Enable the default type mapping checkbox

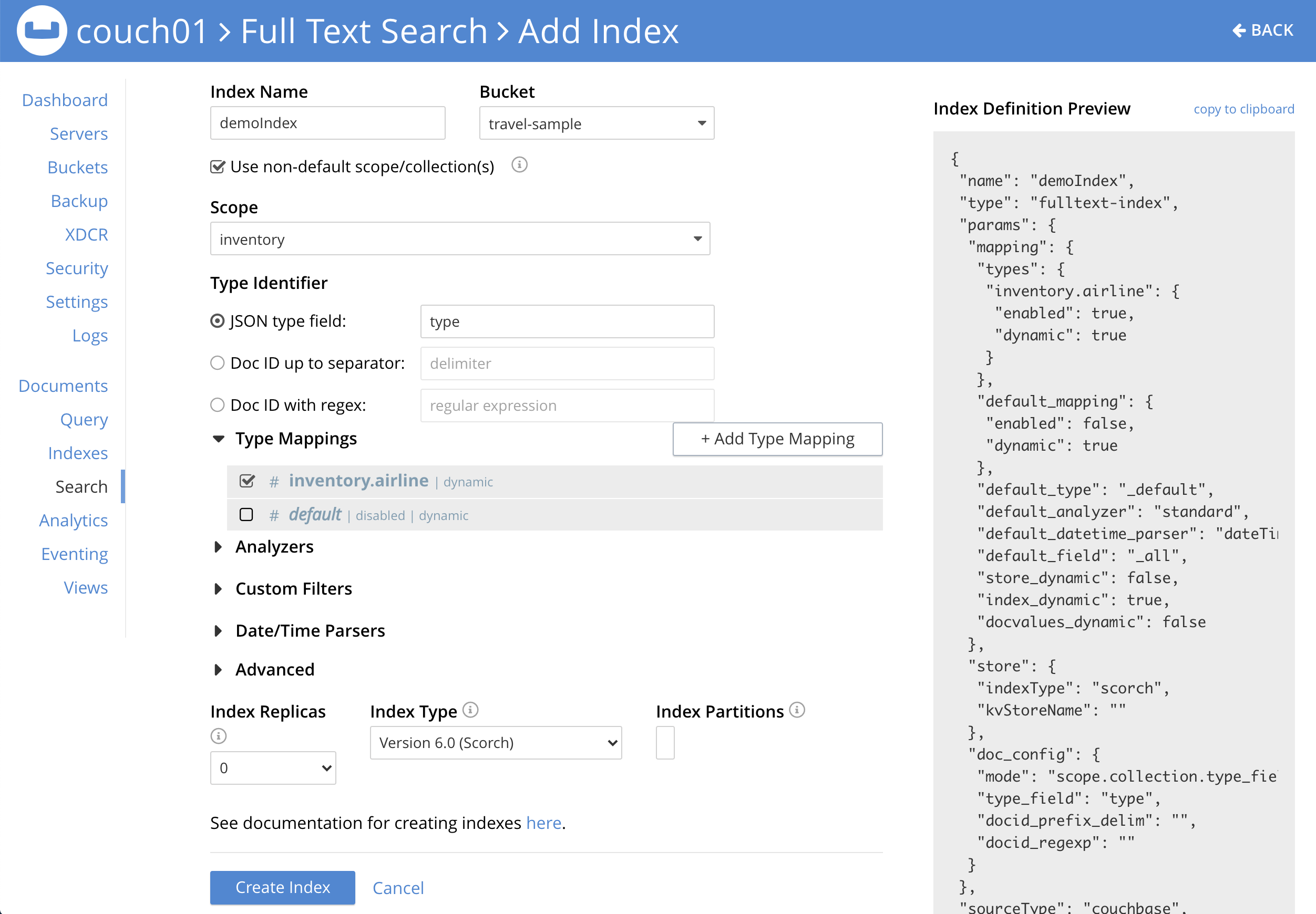(246, 515)
